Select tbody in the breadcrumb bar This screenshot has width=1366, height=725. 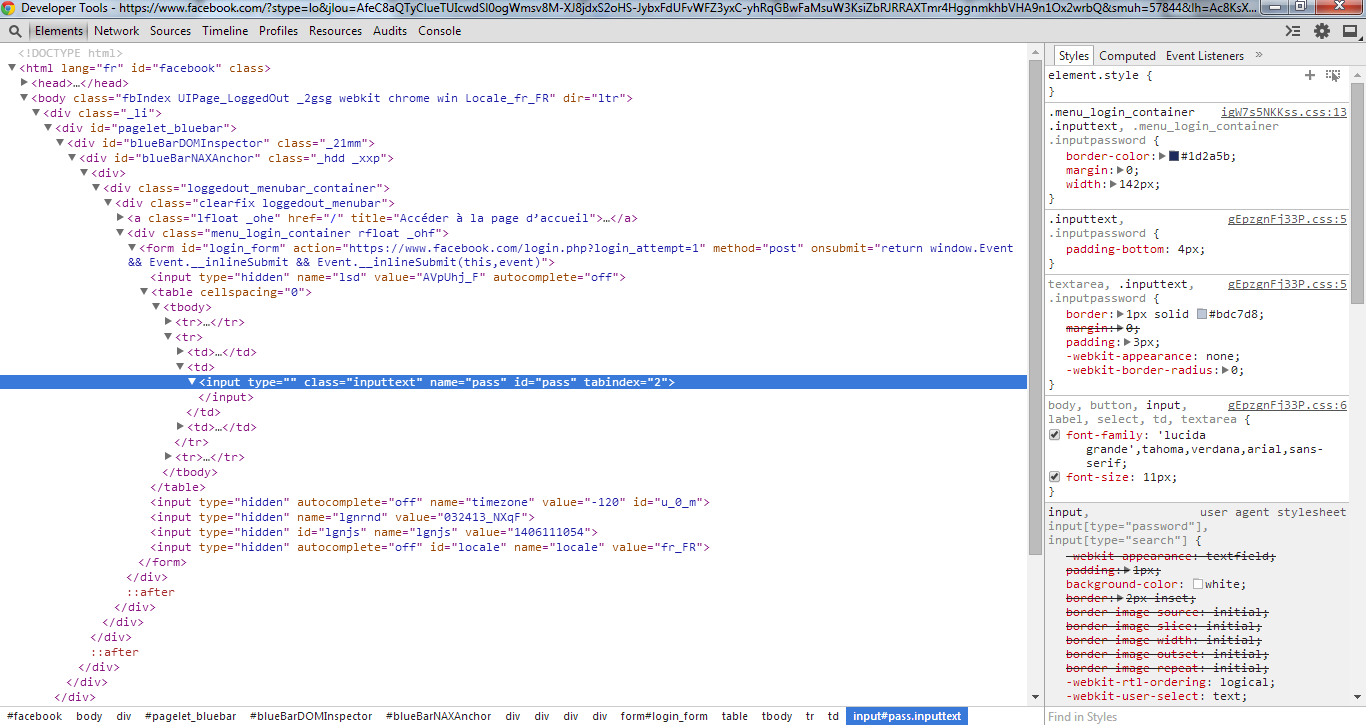click(777, 716)
